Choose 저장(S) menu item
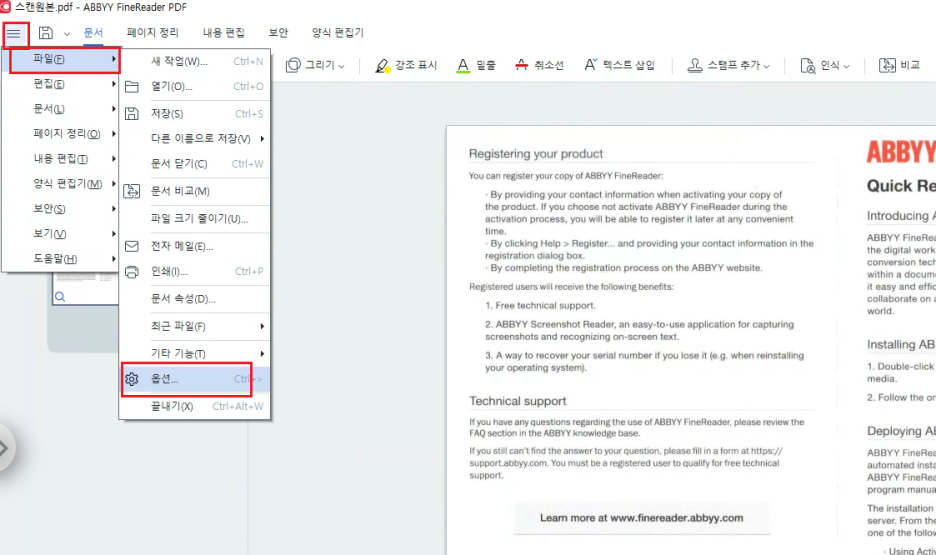Screen dimensions: 936x555 click(195, 113)
